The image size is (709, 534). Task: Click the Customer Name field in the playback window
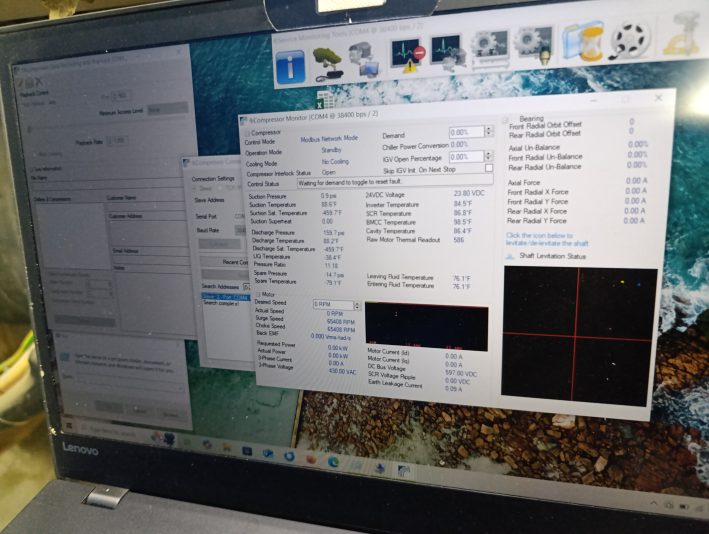click(x=145, y=206)
